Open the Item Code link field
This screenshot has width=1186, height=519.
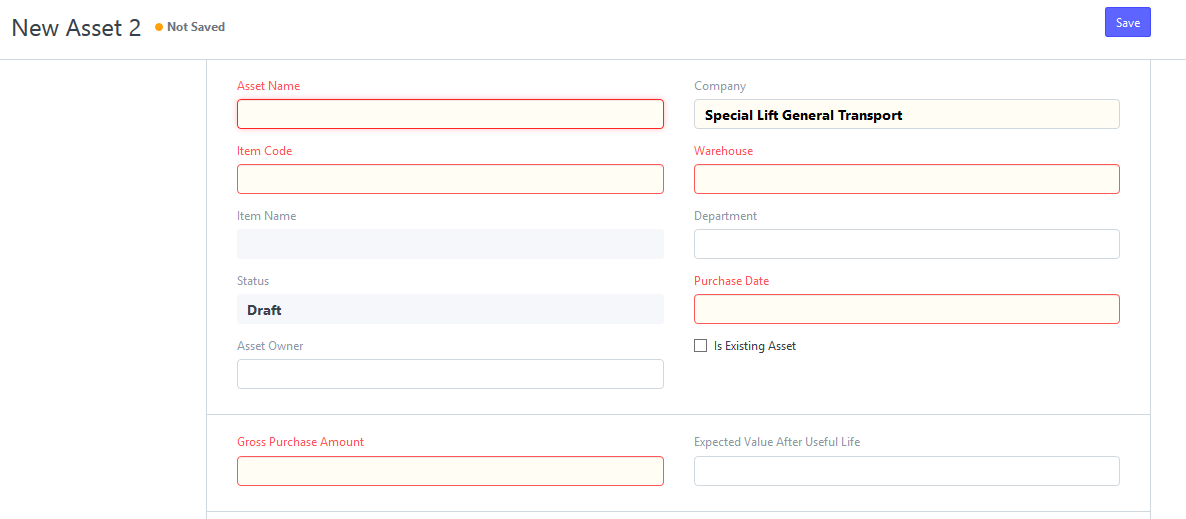pyautogui.click(x=451, y=179)
